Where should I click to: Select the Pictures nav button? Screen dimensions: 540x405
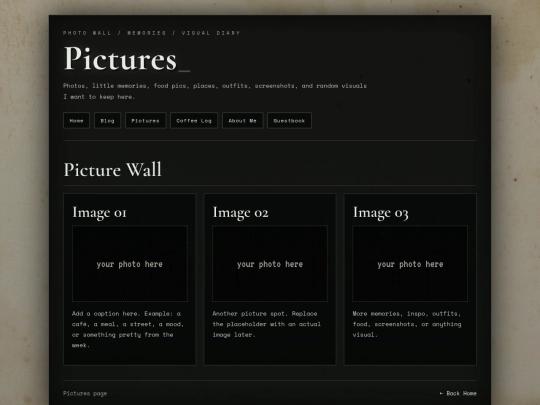(x=146, y=121)
